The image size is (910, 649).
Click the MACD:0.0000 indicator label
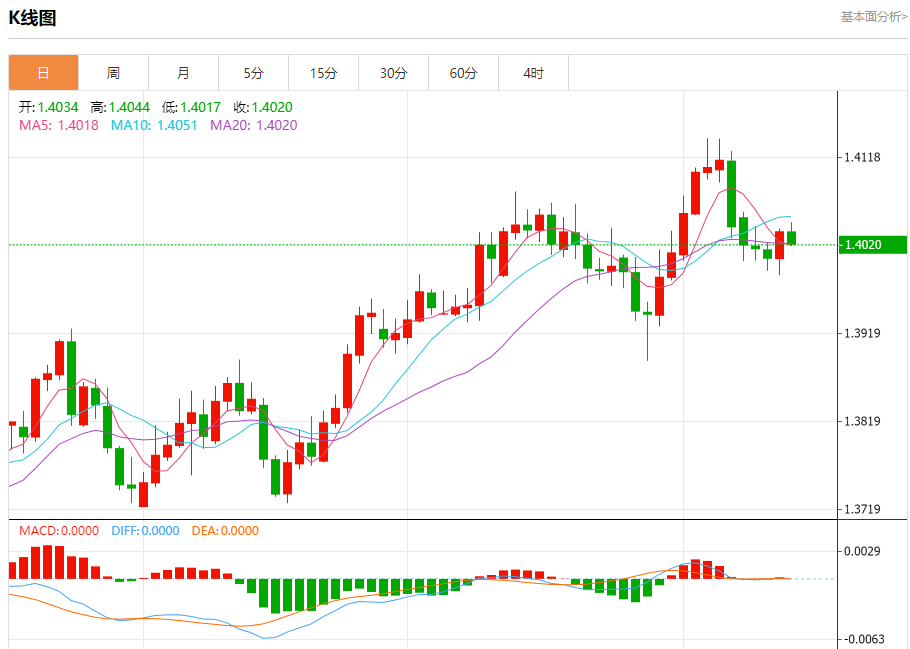[x=59, y=531]
